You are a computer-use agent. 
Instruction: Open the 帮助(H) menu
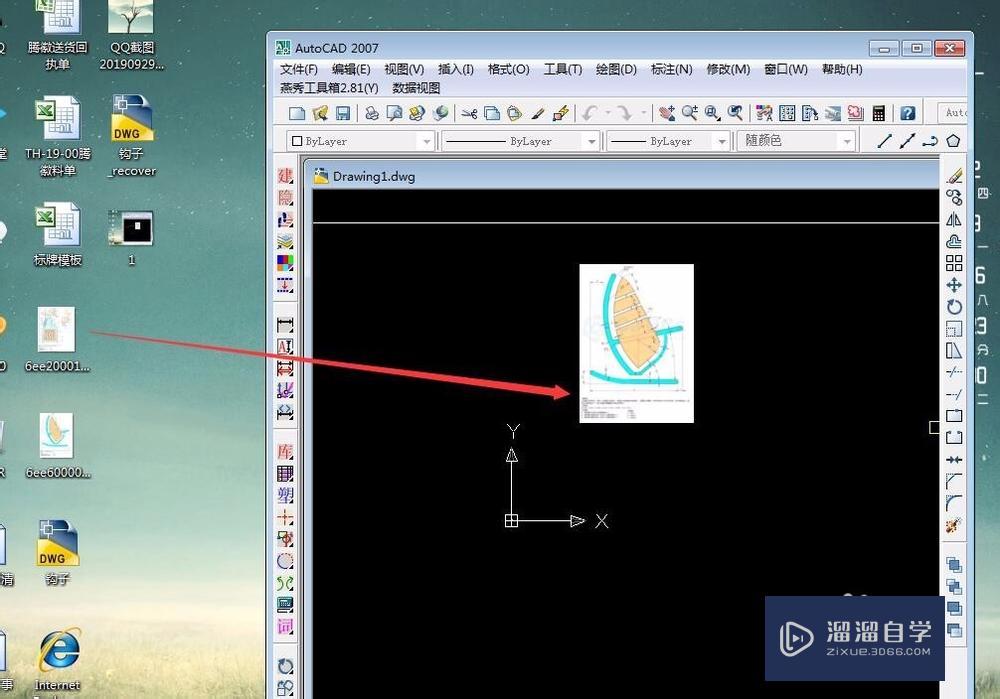[842, 69]
